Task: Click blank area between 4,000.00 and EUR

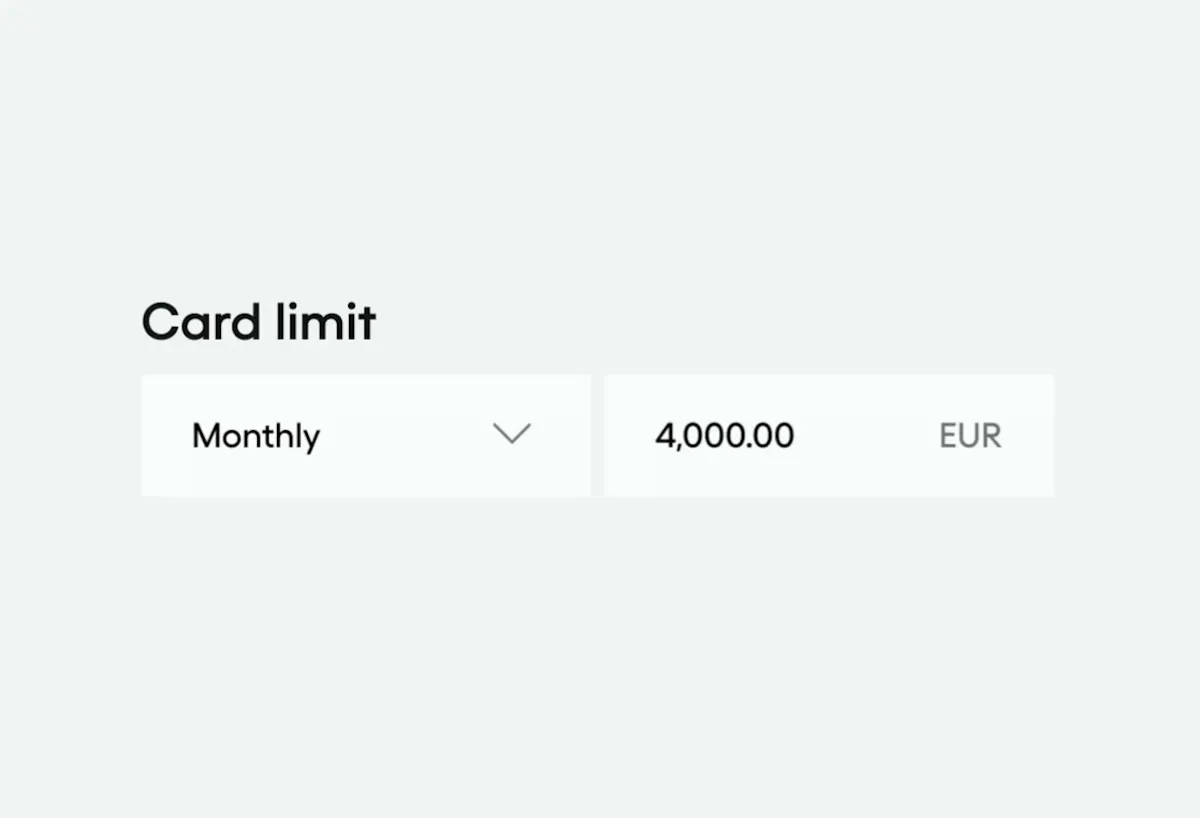Action: tap(867, 436)
